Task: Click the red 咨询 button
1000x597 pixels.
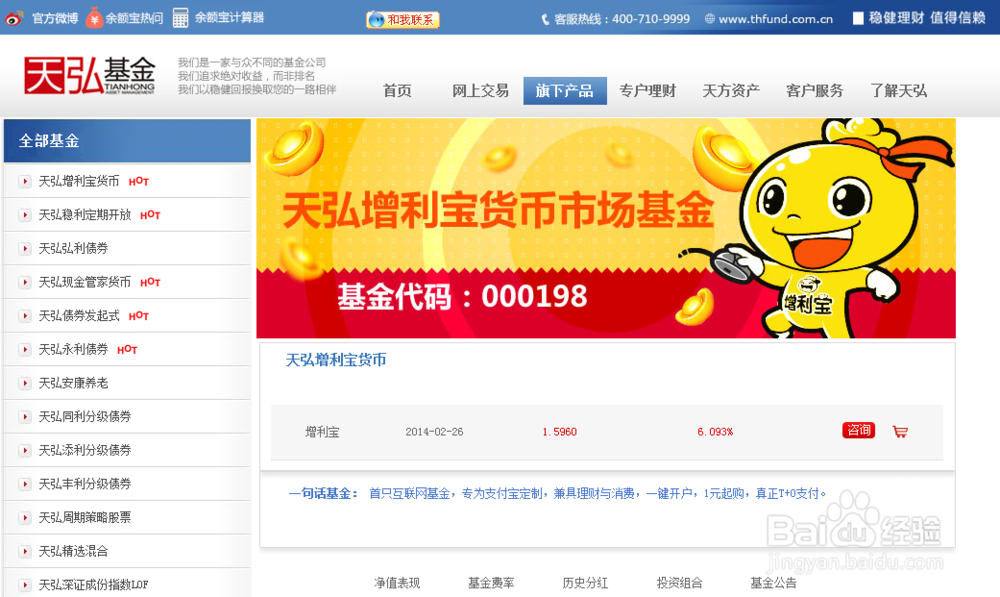Action: (x=858, y=431)
